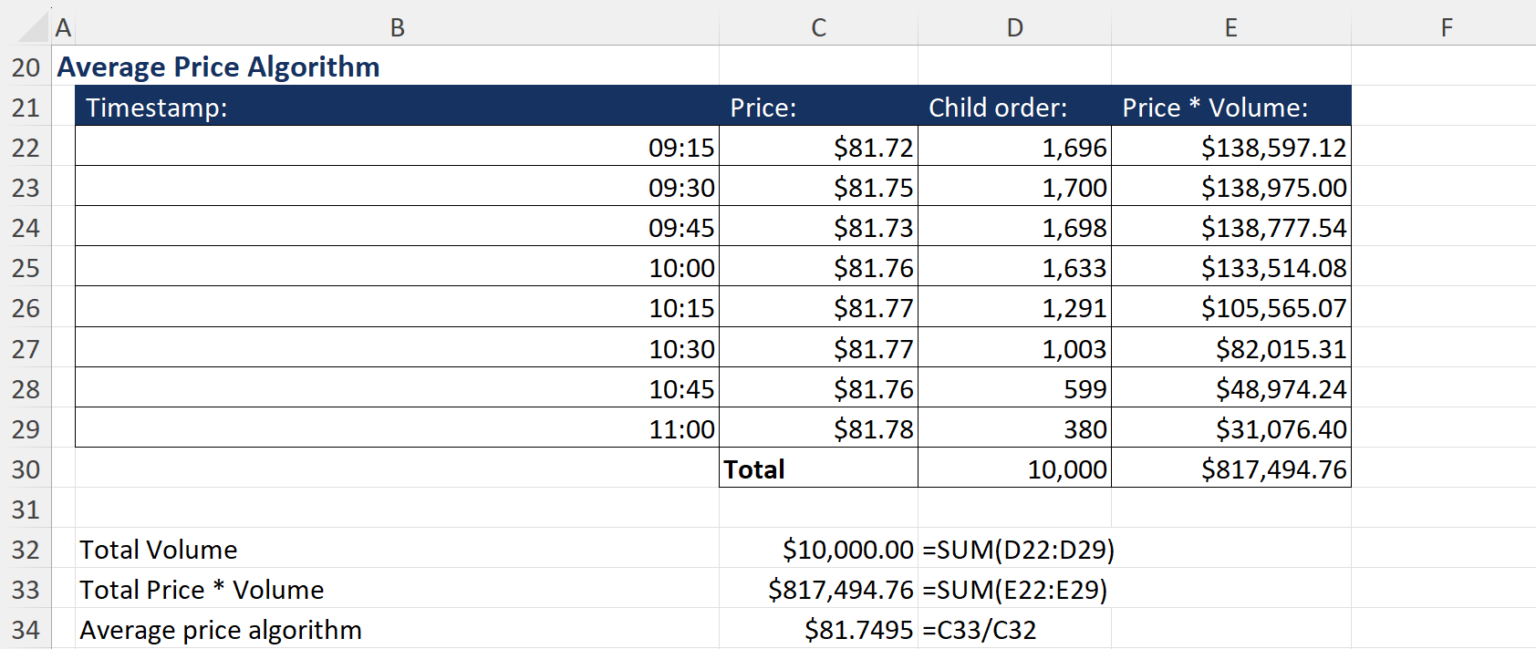Screen dimensions: 1536x649
Task: Click the Select All corner above row numbers
Action: click(22, 27)
